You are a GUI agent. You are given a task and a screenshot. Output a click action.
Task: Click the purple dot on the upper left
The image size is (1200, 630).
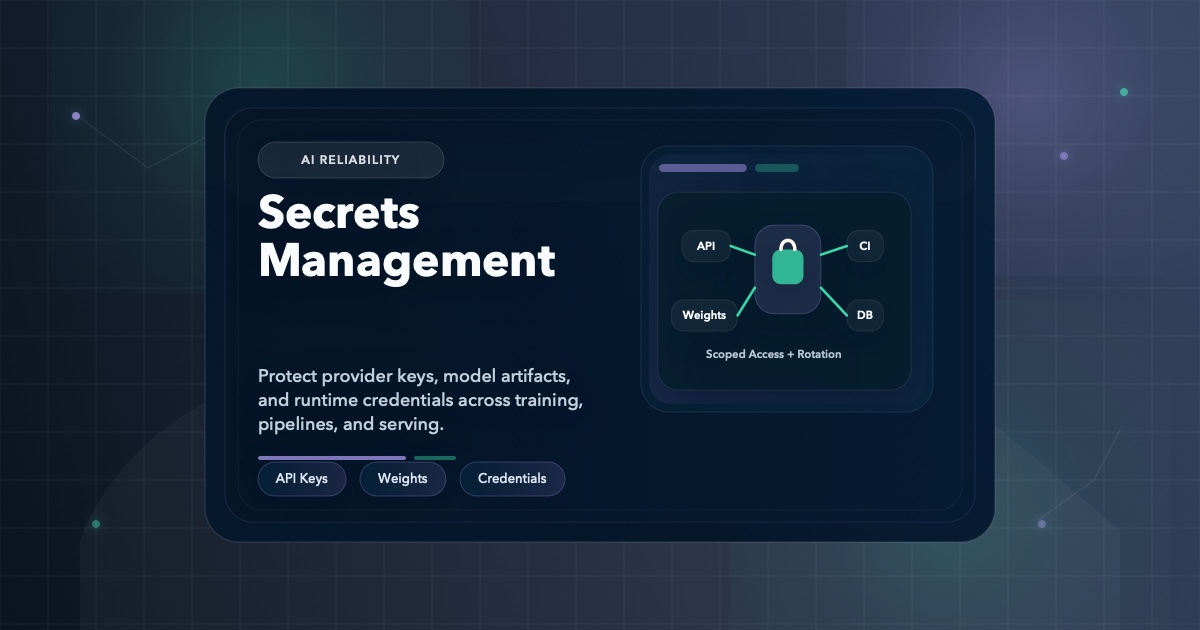76,115
